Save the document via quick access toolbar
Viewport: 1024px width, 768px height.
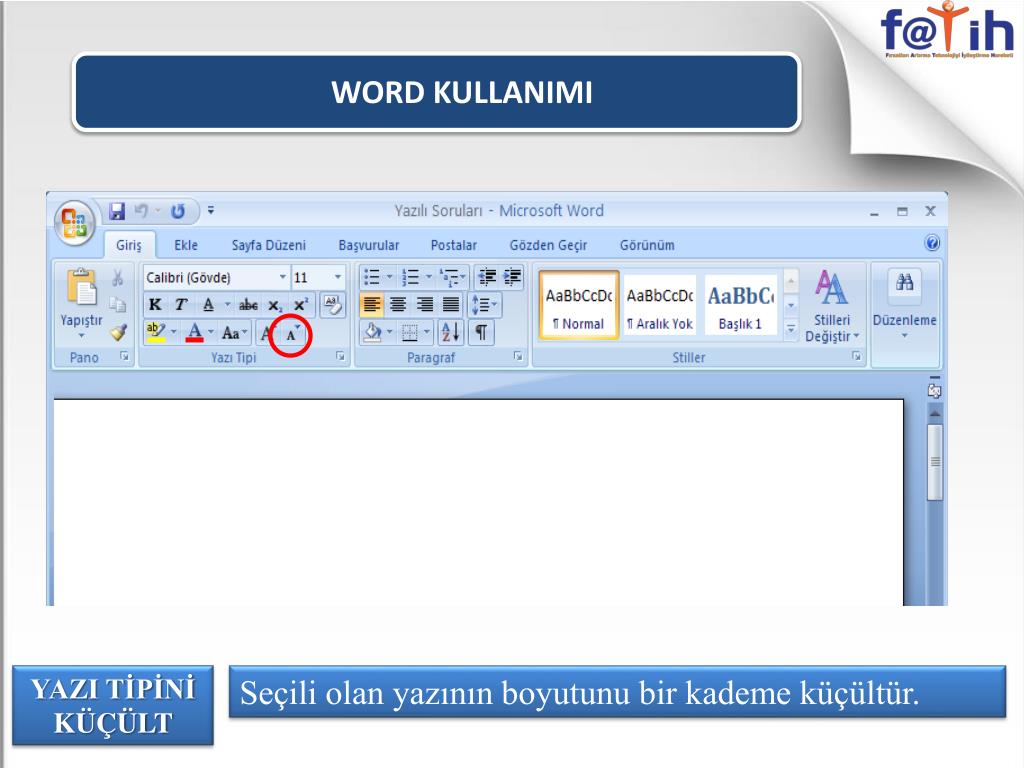[x=117, y=211]
